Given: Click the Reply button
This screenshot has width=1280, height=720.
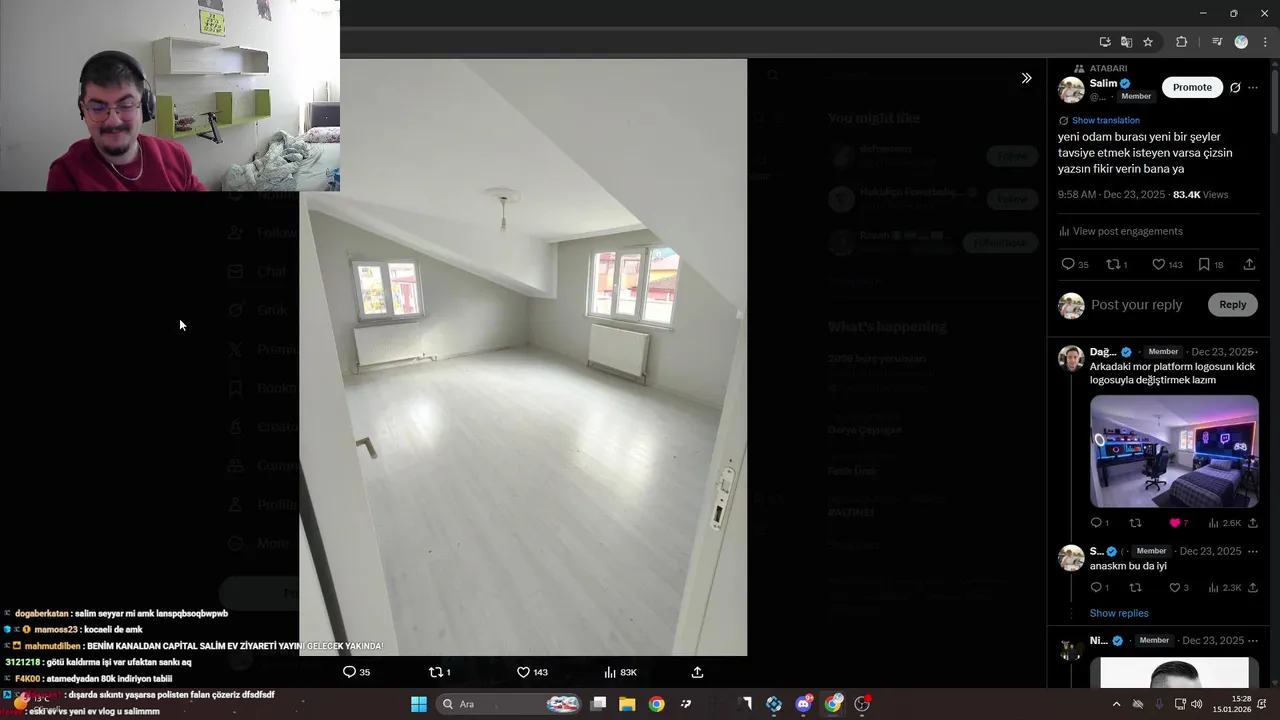Looking at the screenshot, I should pyautogui.click(x=1232, y=305).
